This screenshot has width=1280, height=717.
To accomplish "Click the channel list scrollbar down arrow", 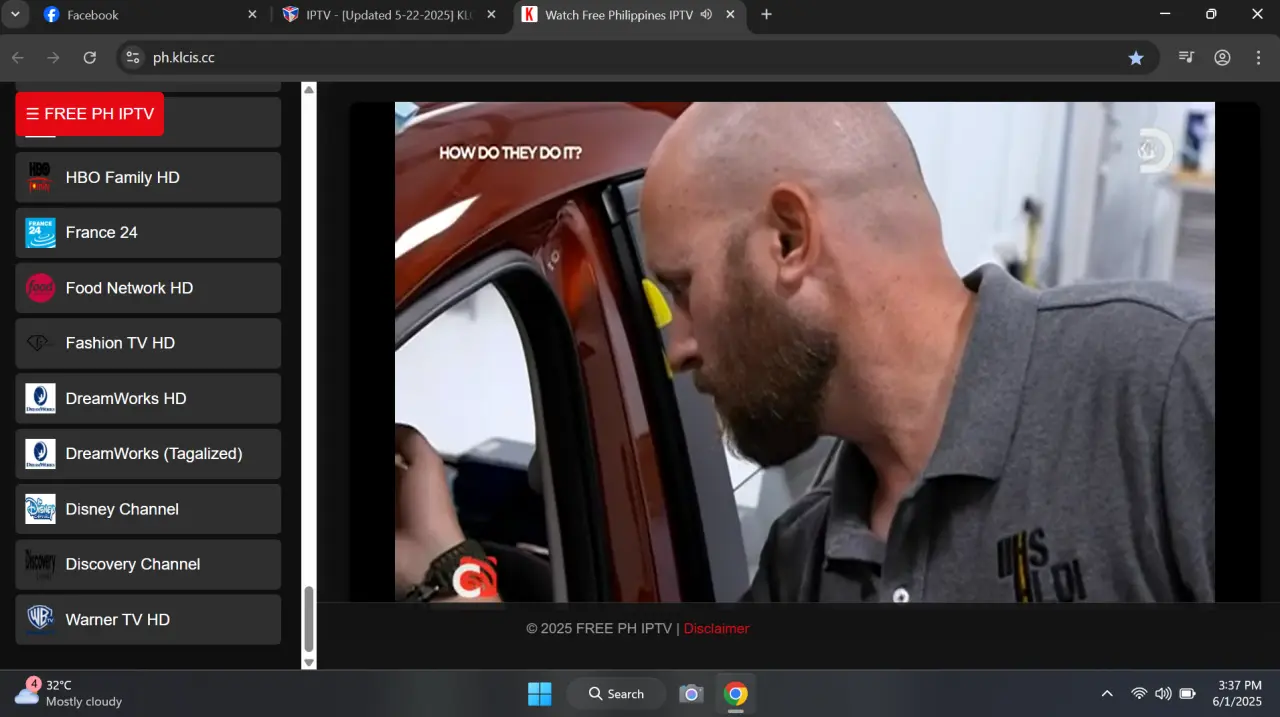I will (x=309, y=662).
